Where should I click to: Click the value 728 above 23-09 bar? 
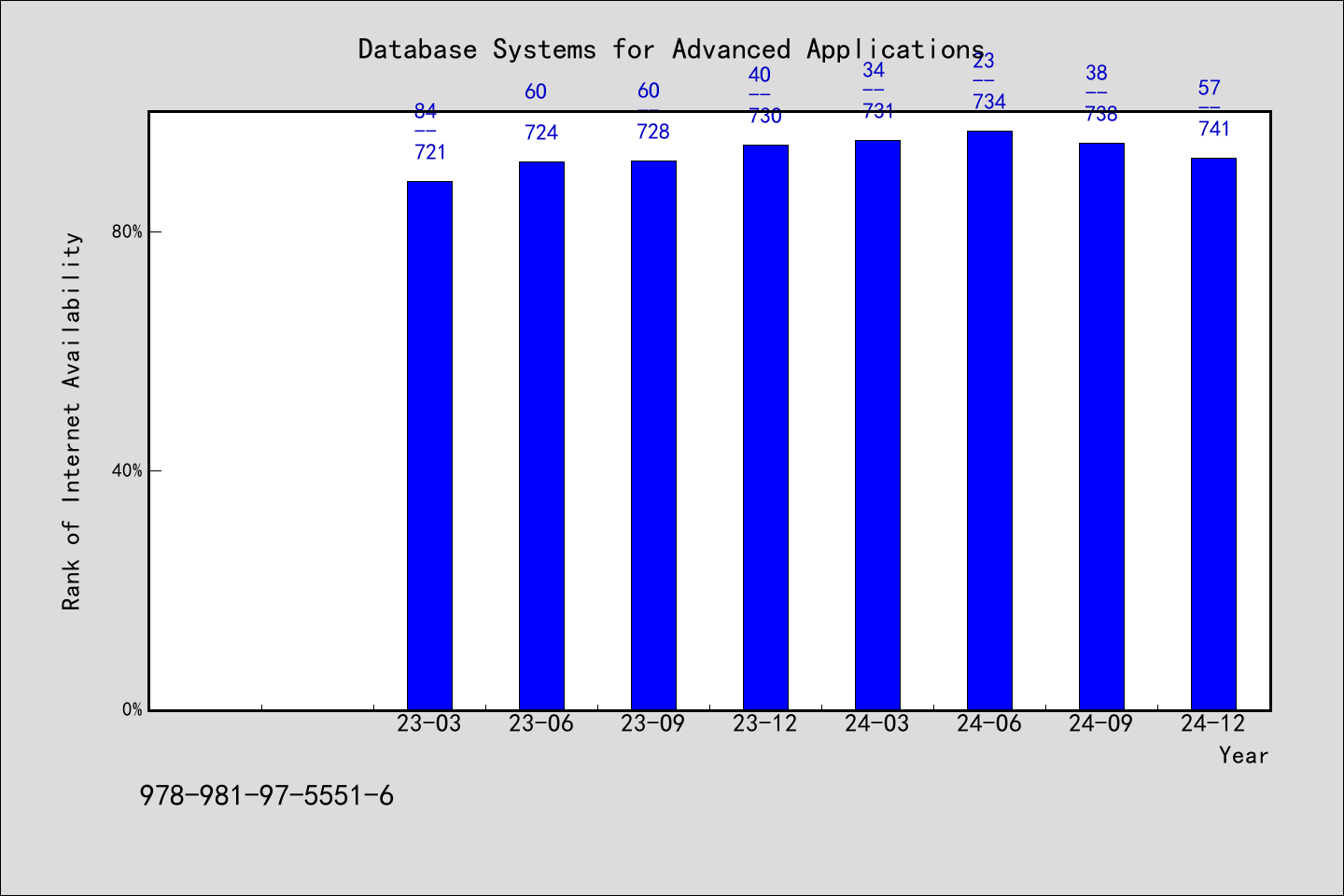coord(653,132)
